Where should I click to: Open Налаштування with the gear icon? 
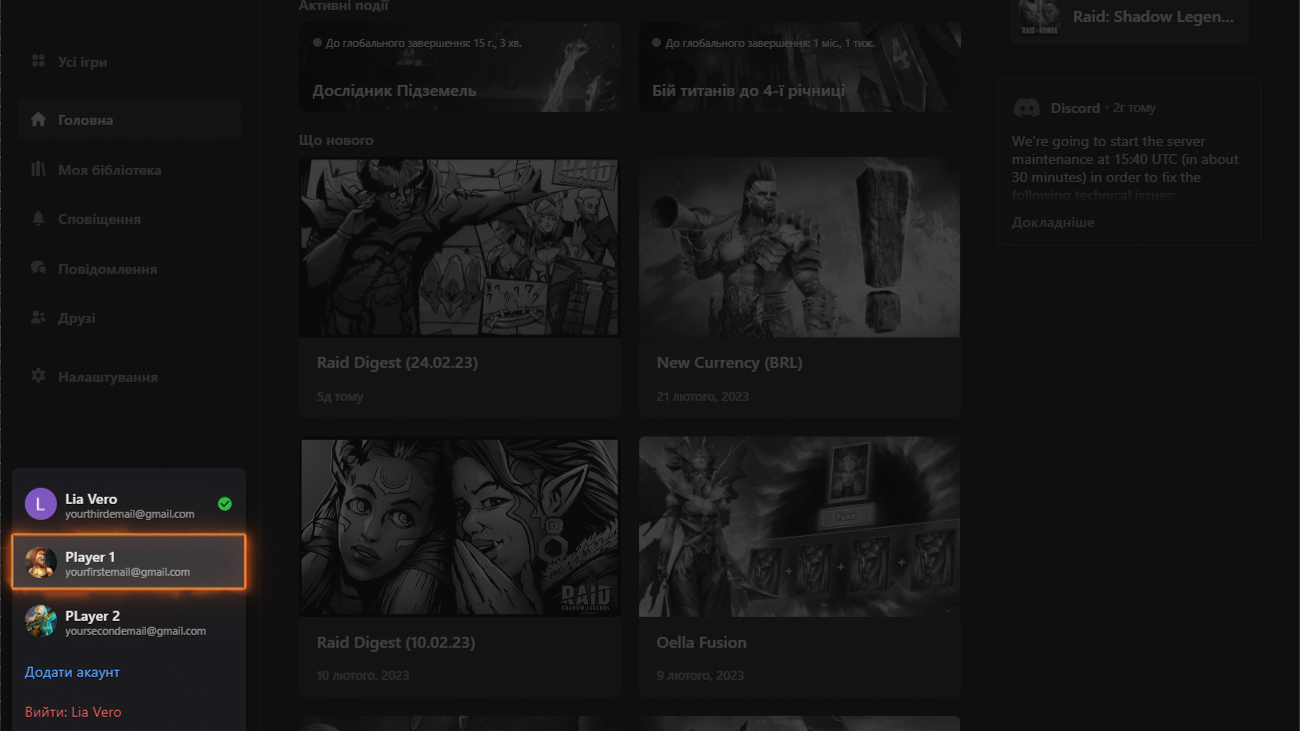pos(38,376)
